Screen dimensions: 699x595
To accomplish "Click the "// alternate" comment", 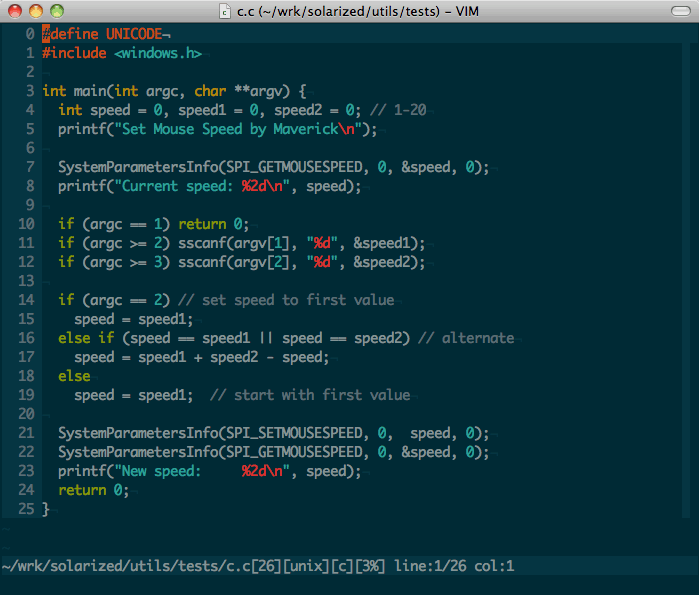I will click(x=466, y=338).
